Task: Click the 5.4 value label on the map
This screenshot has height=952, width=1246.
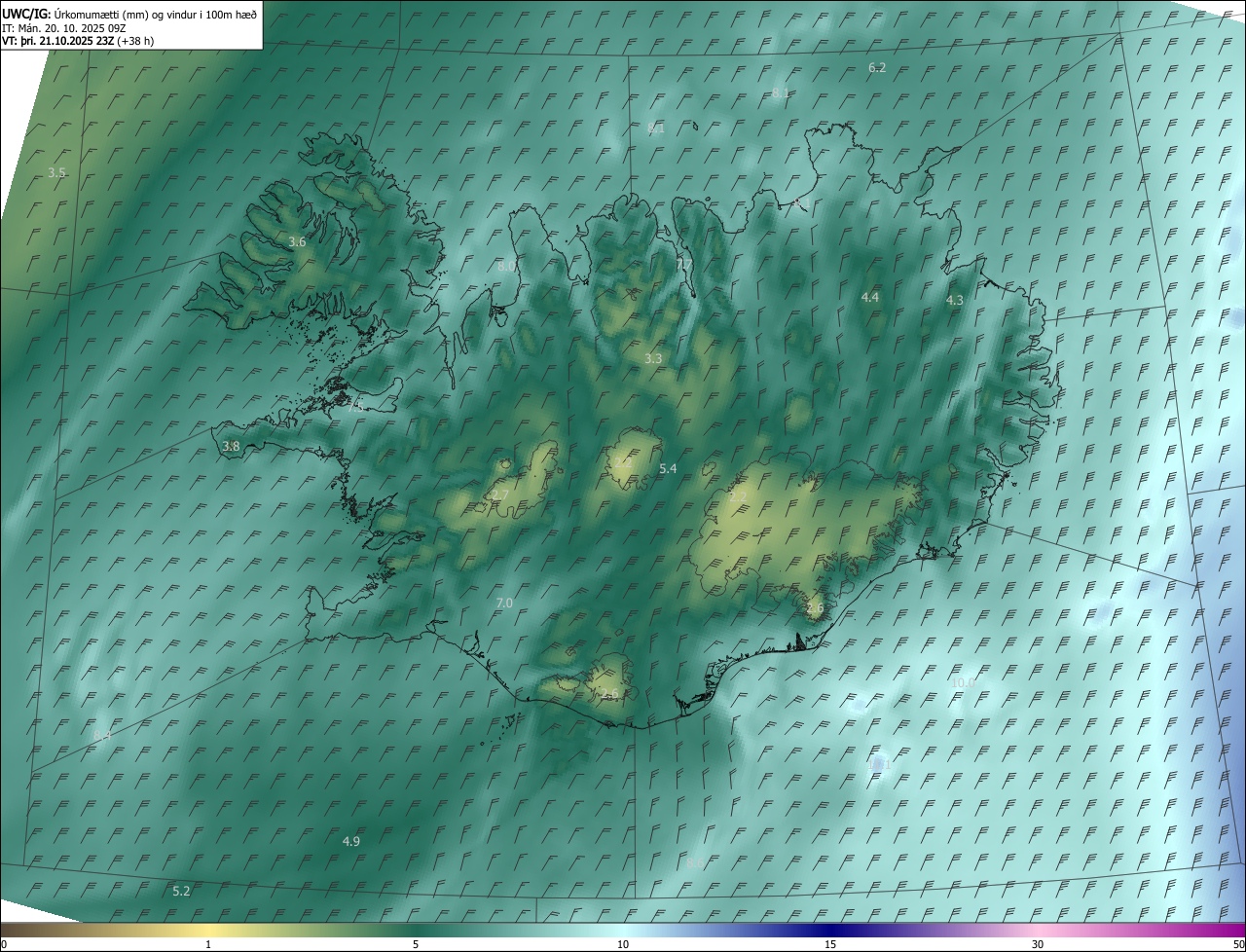Action: (x=668, y=468)
